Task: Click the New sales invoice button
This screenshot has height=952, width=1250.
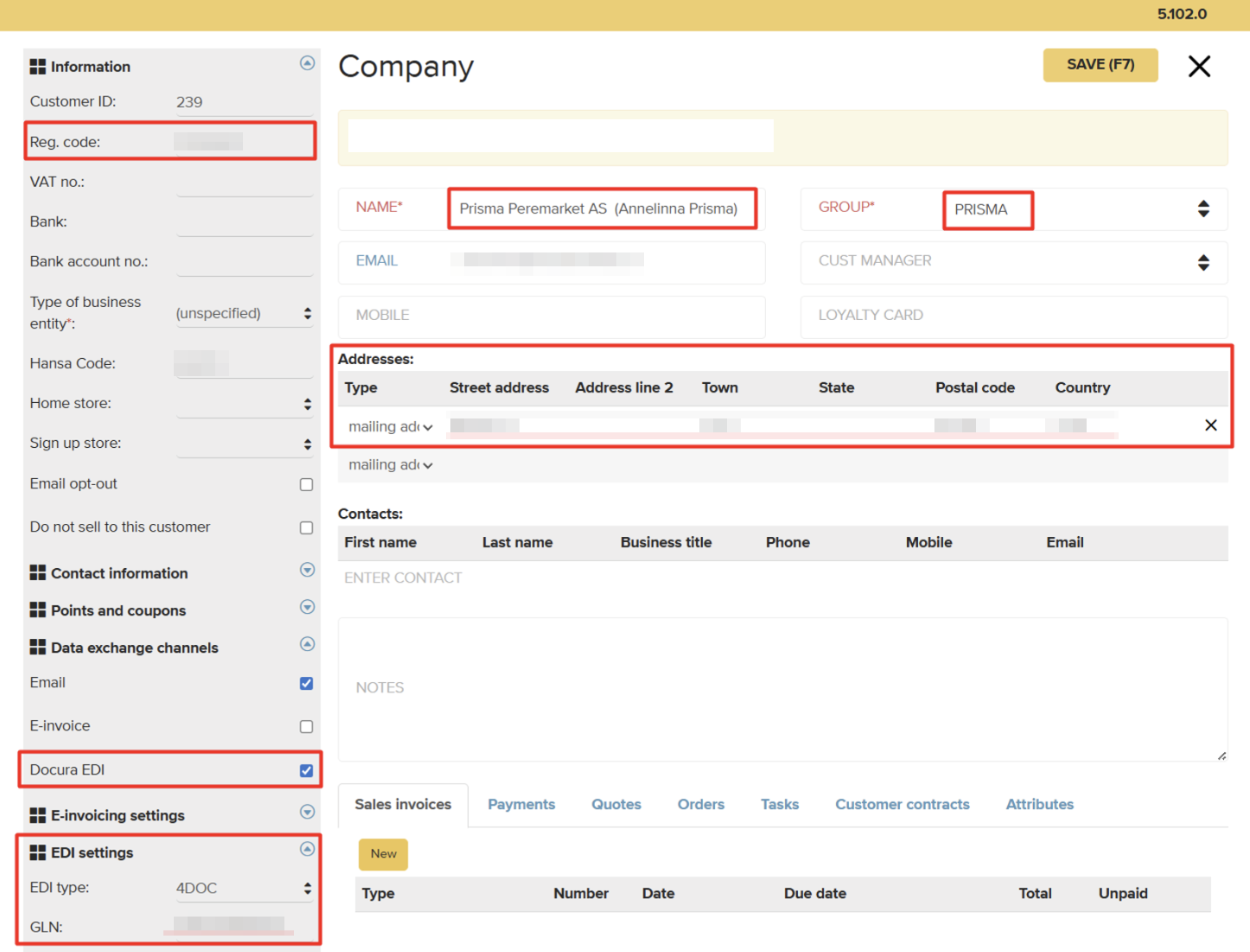Action: pyautogui.click(x=383, y=854)
